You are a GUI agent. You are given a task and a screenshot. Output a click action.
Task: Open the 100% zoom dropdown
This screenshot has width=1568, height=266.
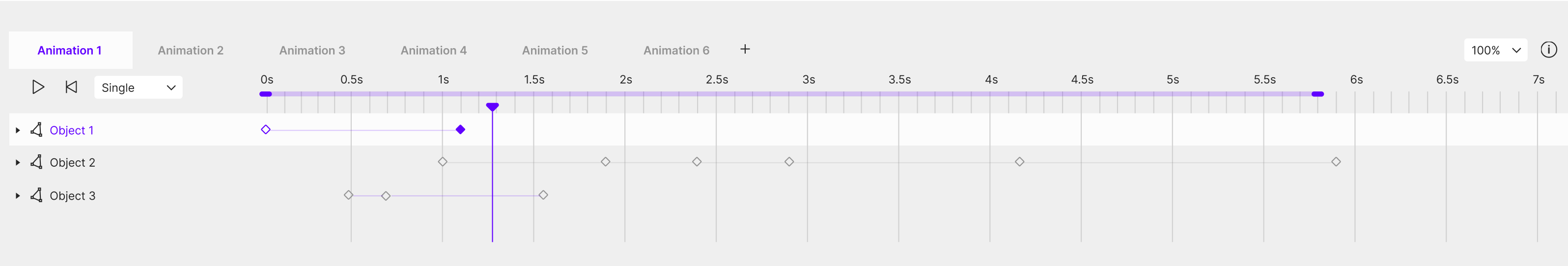(x=1495, y=51)
